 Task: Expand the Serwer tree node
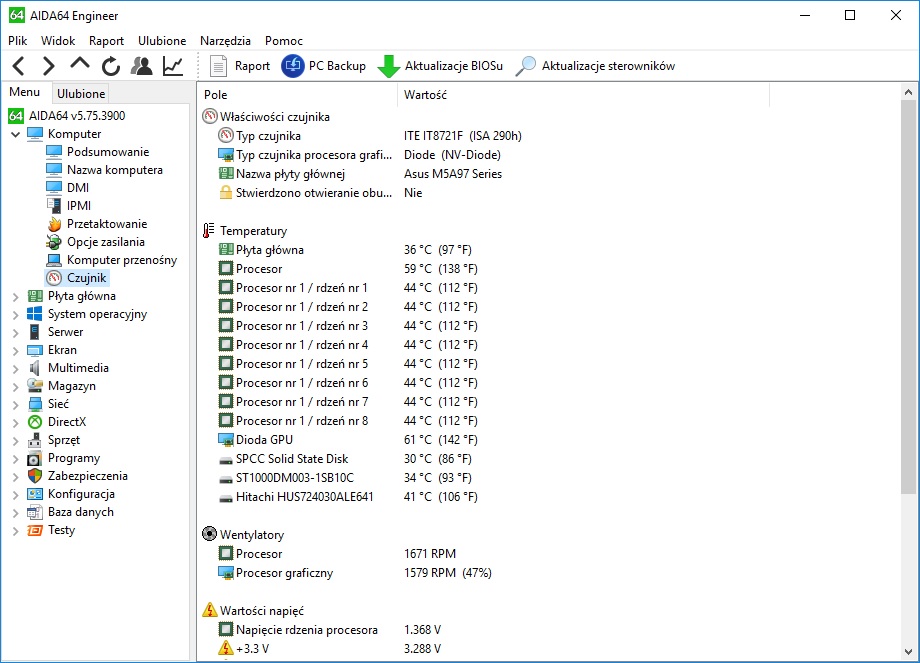click(x=16, y=333)
